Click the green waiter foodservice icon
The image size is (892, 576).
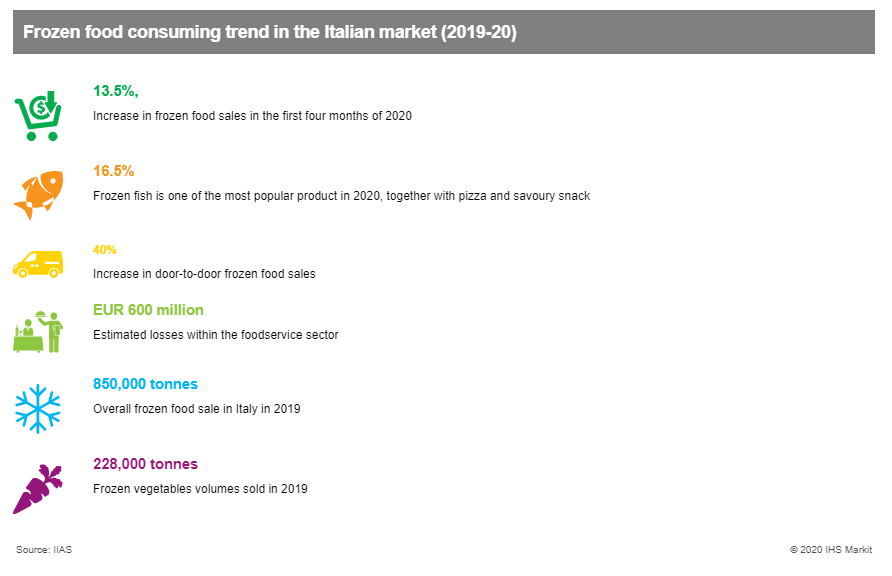(38, 332)
